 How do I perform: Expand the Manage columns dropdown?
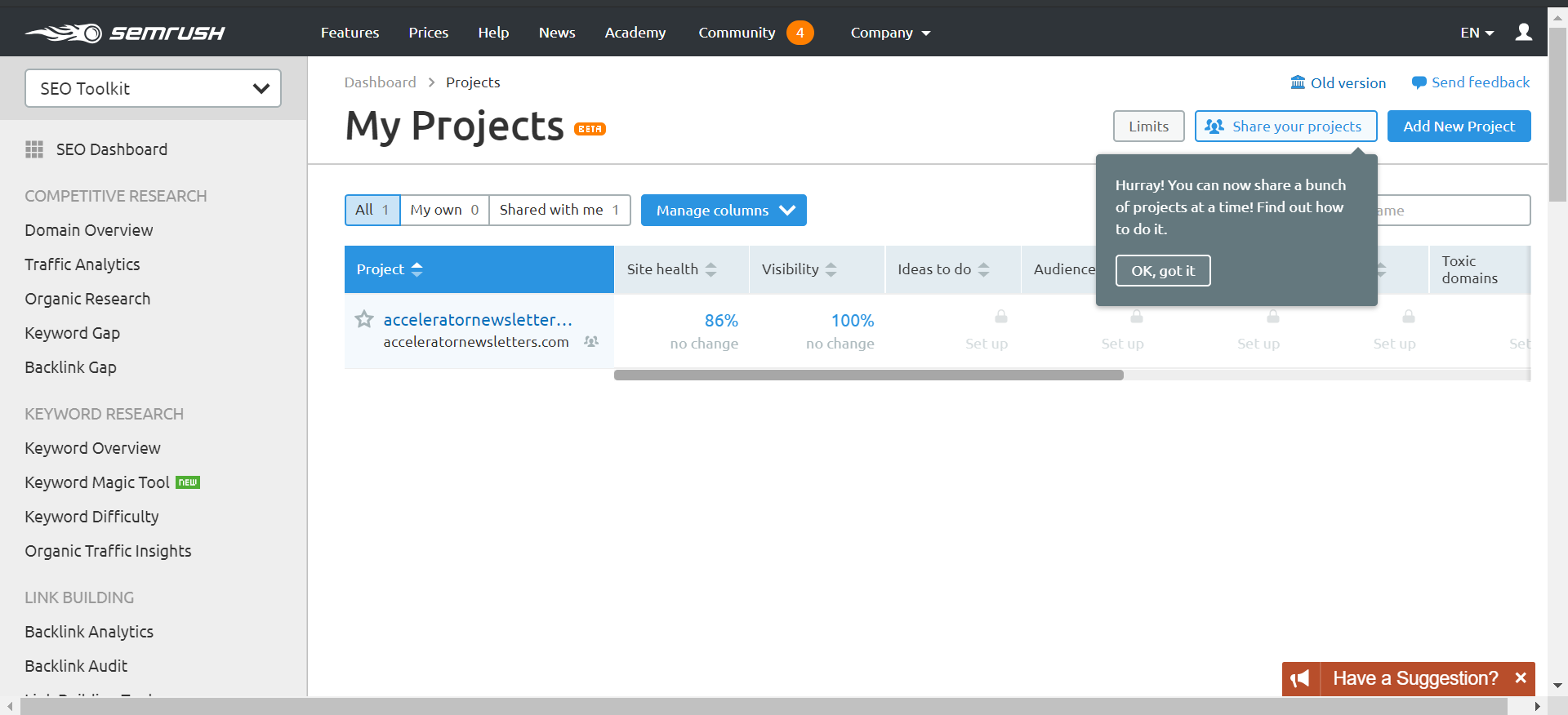724,211
